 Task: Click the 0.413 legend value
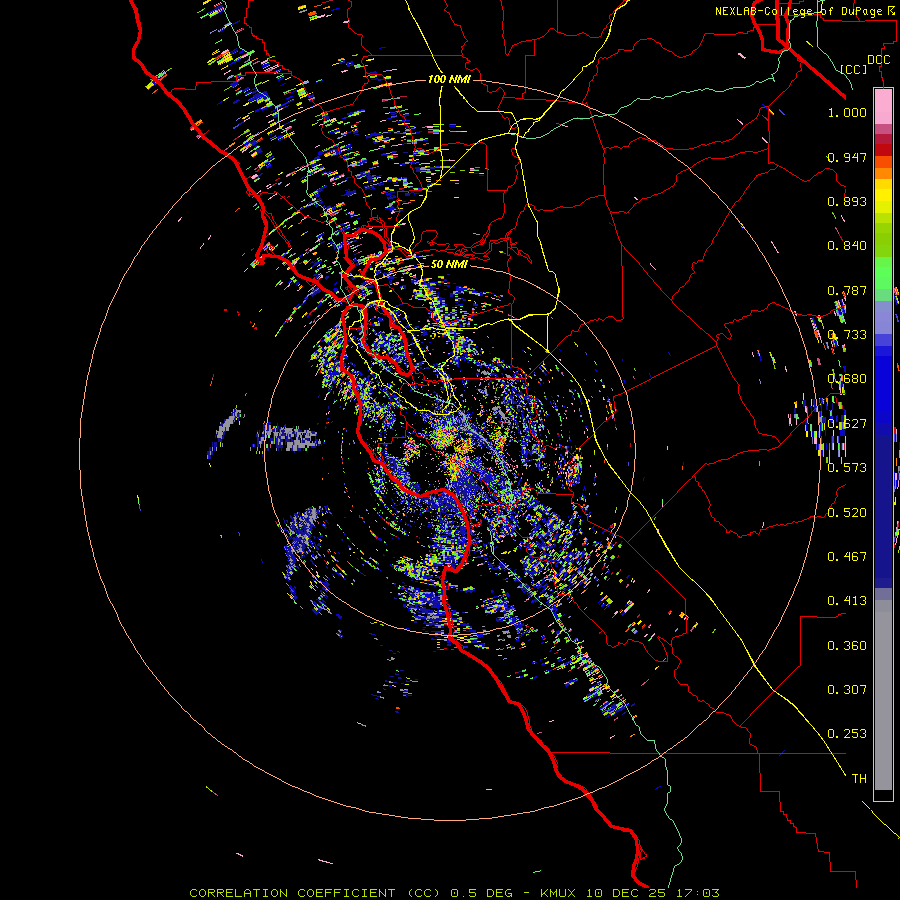(847, 601)
